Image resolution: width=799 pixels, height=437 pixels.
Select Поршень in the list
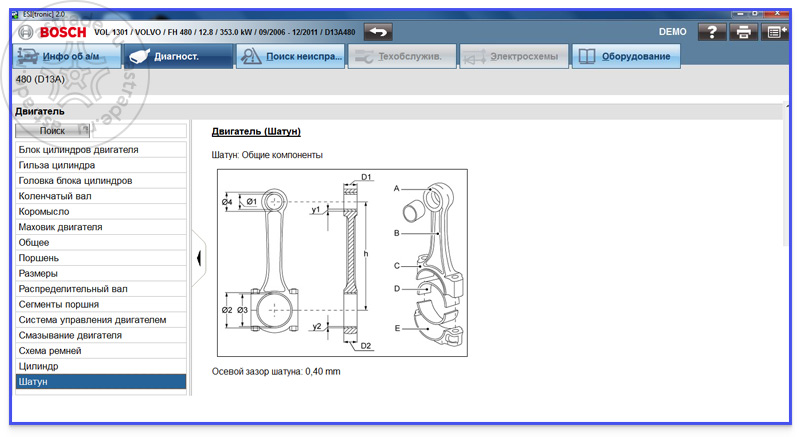tap(101, 258)
